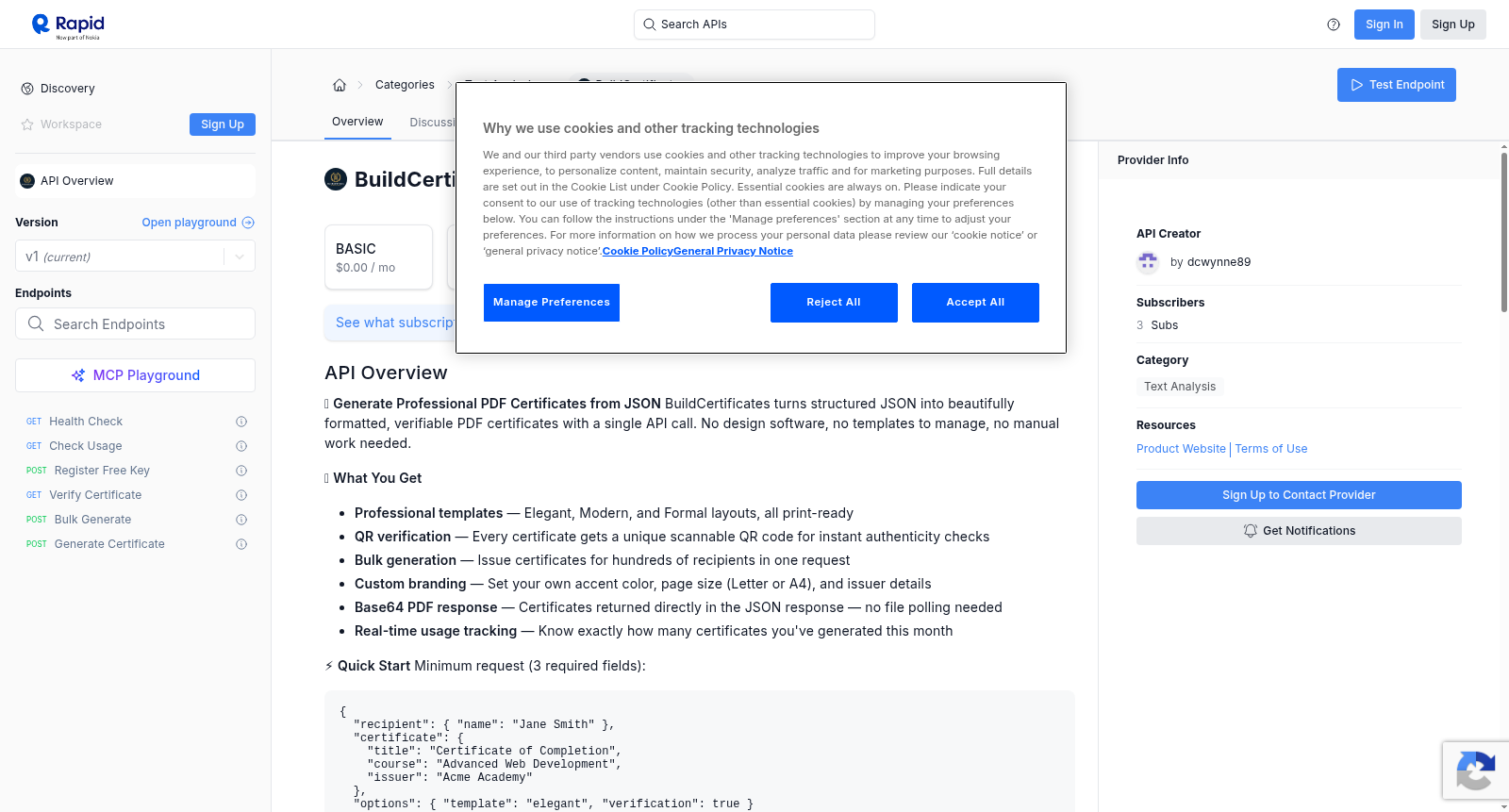Image resolution: width=1509 pixels, height=812 pixels.
Task: Expand the v1 version dropdown
Action: point(240,257)
